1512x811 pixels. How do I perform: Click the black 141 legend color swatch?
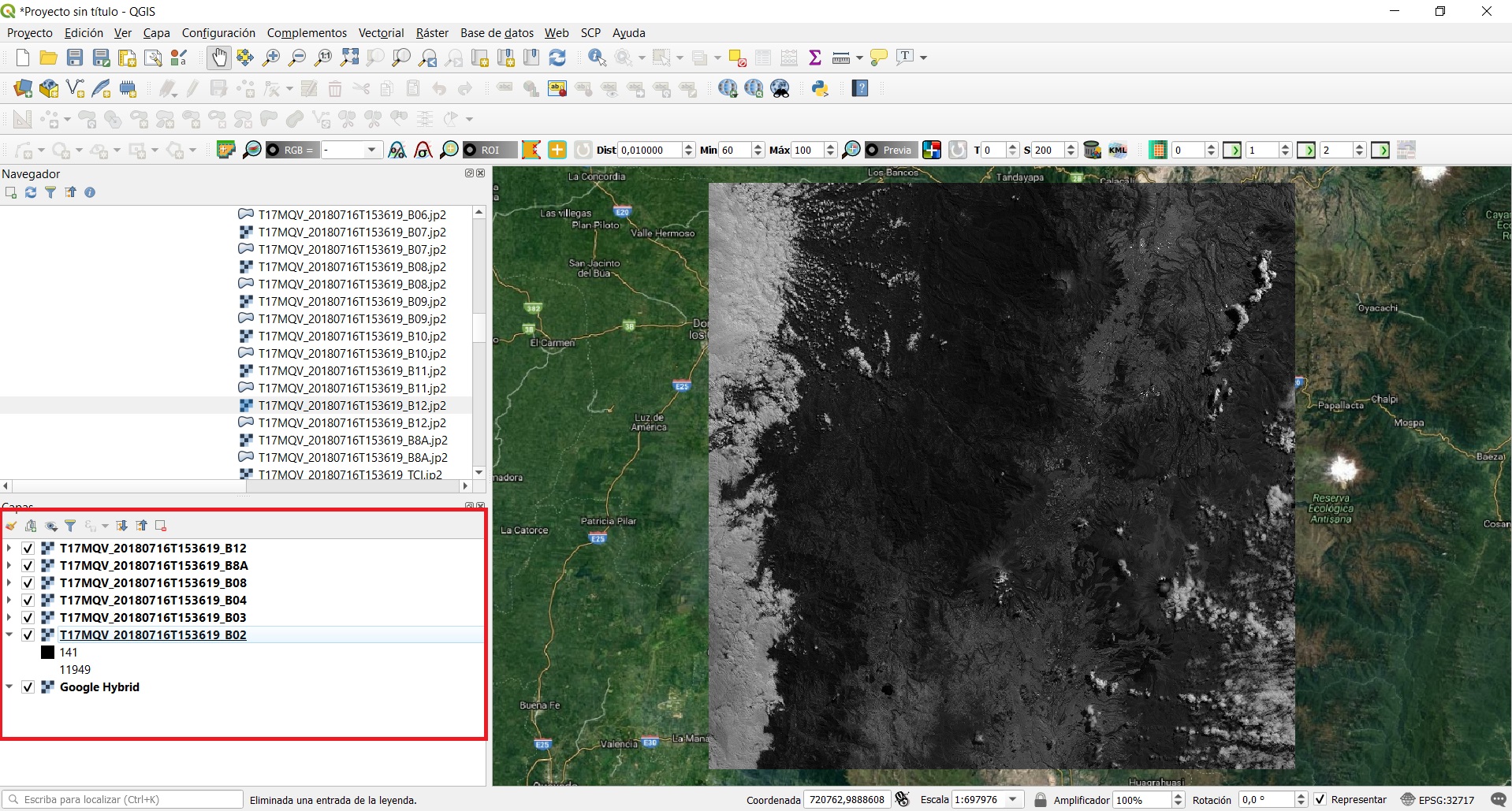tap(47, 653)
